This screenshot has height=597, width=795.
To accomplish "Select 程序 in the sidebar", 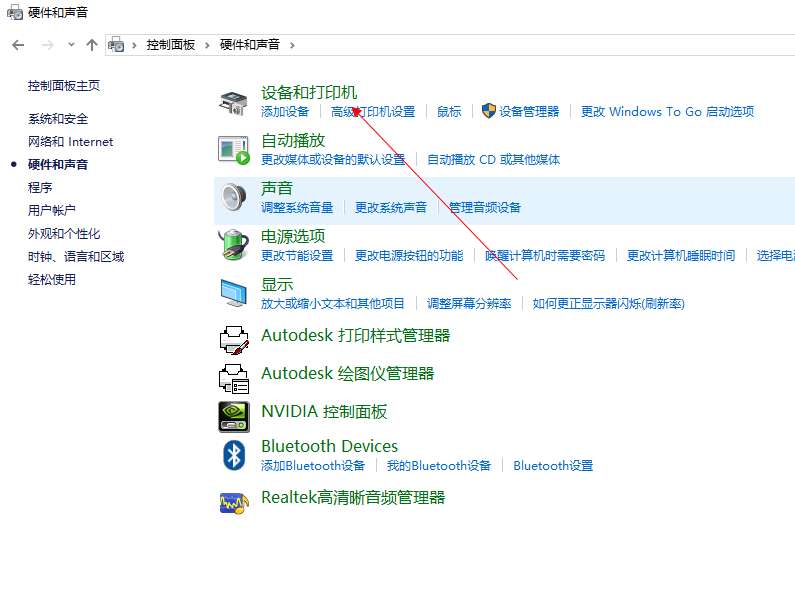I will [x=40, y=187].
